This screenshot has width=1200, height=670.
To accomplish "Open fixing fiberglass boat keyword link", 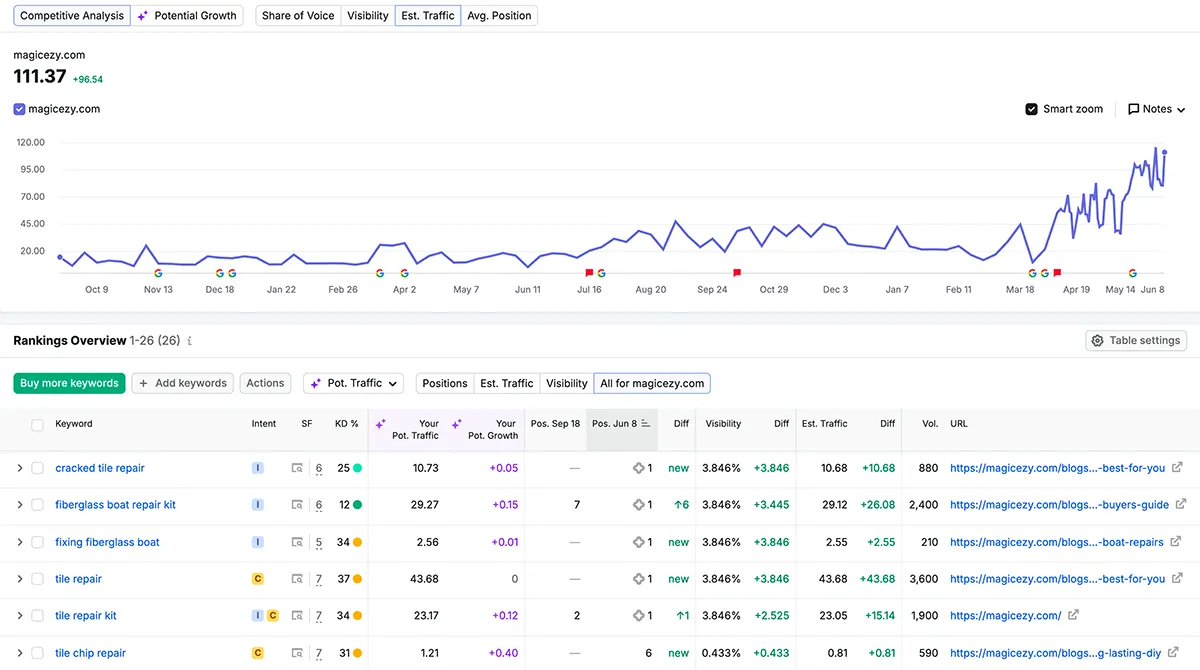I will coord(107,542).
